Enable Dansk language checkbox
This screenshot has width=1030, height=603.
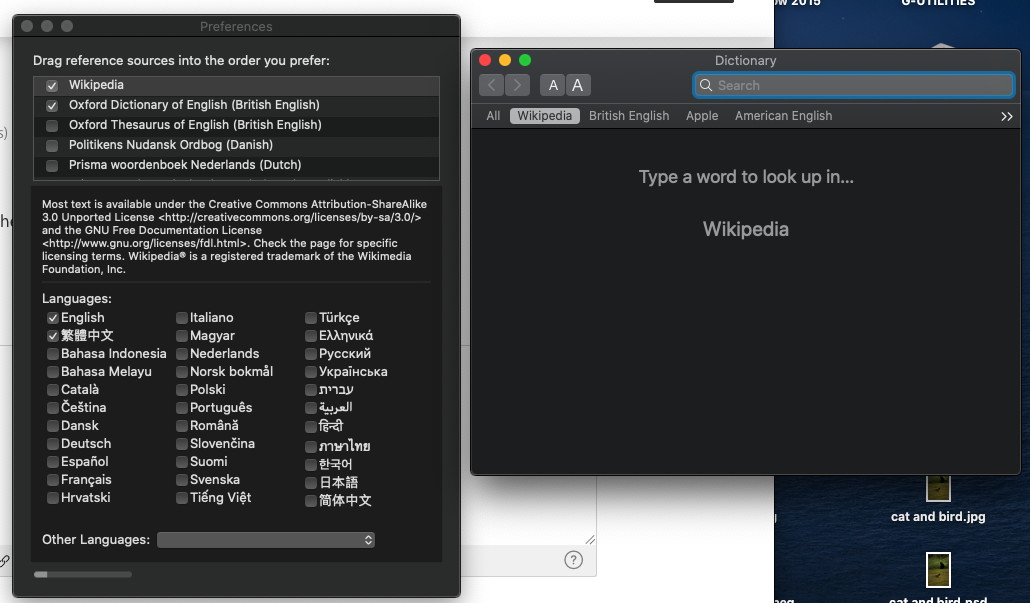point(53,426)
